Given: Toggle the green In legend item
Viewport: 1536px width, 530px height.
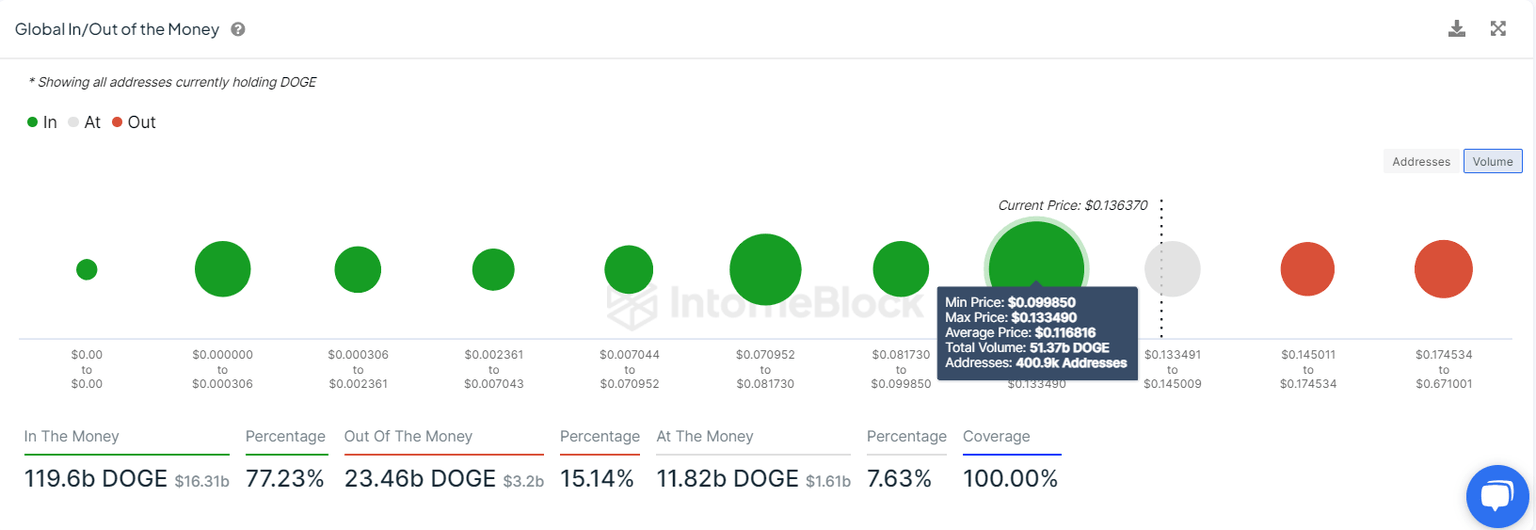Looking at the screenshot, I should pos(42,122).
